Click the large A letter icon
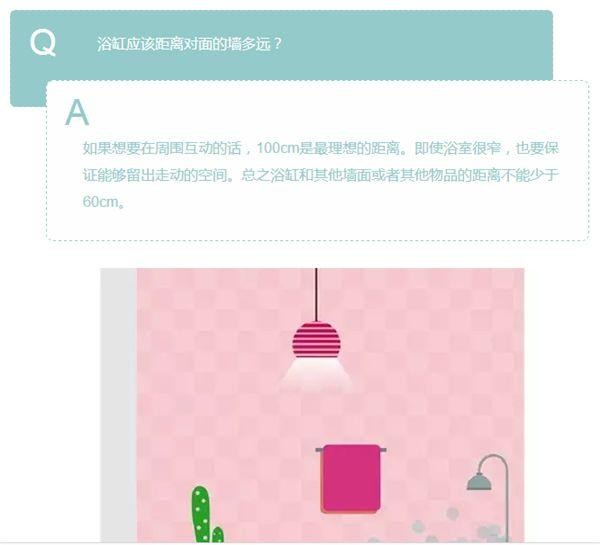The image size is (600, 545). pyautogui.click(x=77, y=113)
